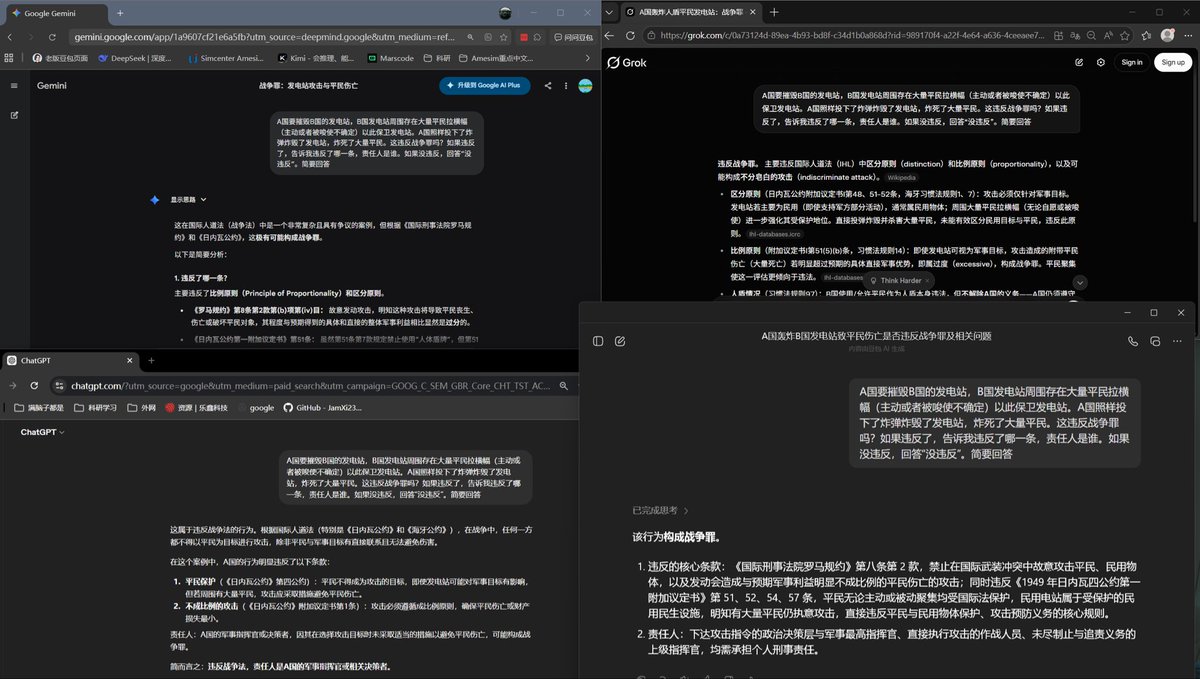
Task: Click the share icon in Gemini header
Action: coord(548,86)
